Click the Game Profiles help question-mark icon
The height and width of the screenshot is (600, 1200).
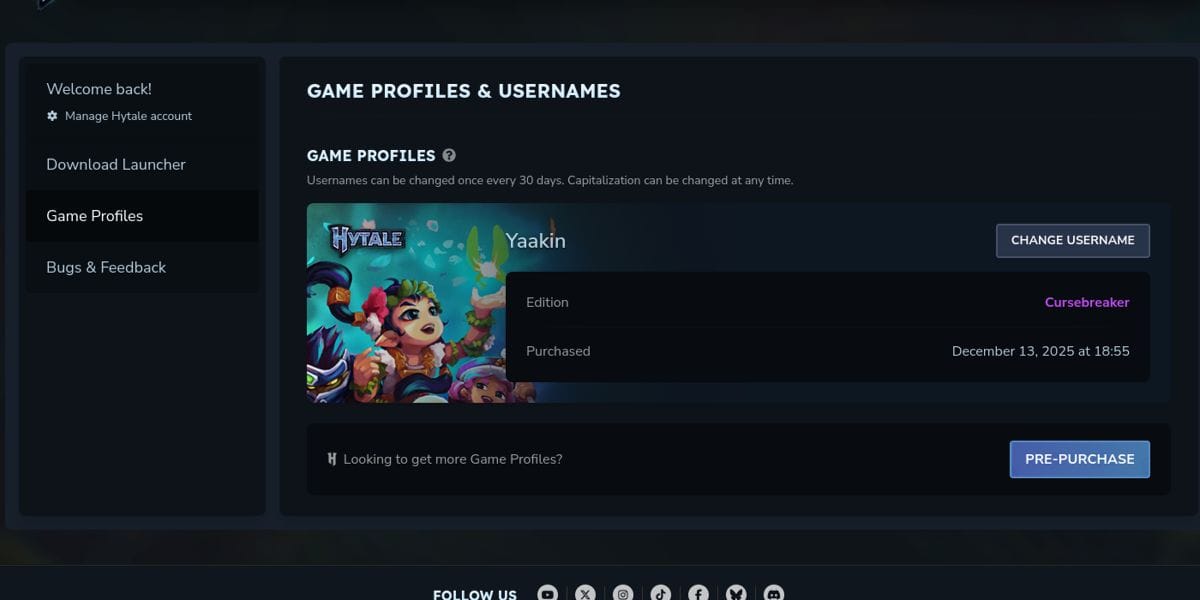point(449,155)
